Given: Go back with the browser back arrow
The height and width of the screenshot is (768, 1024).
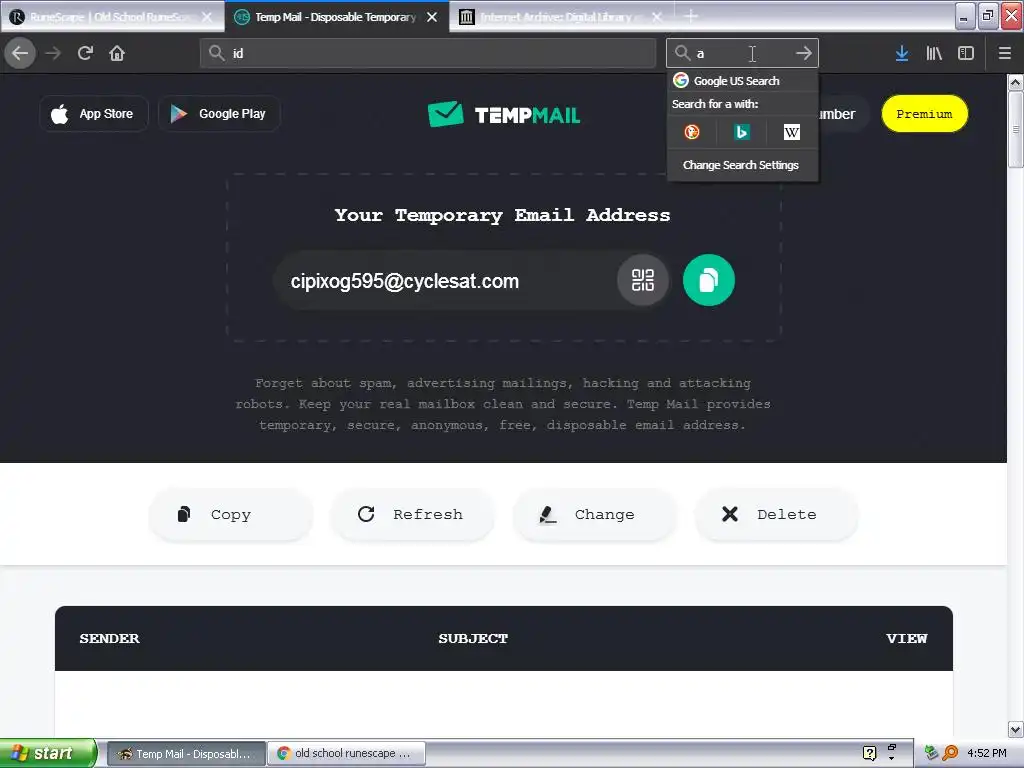Looking at the screenshot, I should tap(20, 53).
